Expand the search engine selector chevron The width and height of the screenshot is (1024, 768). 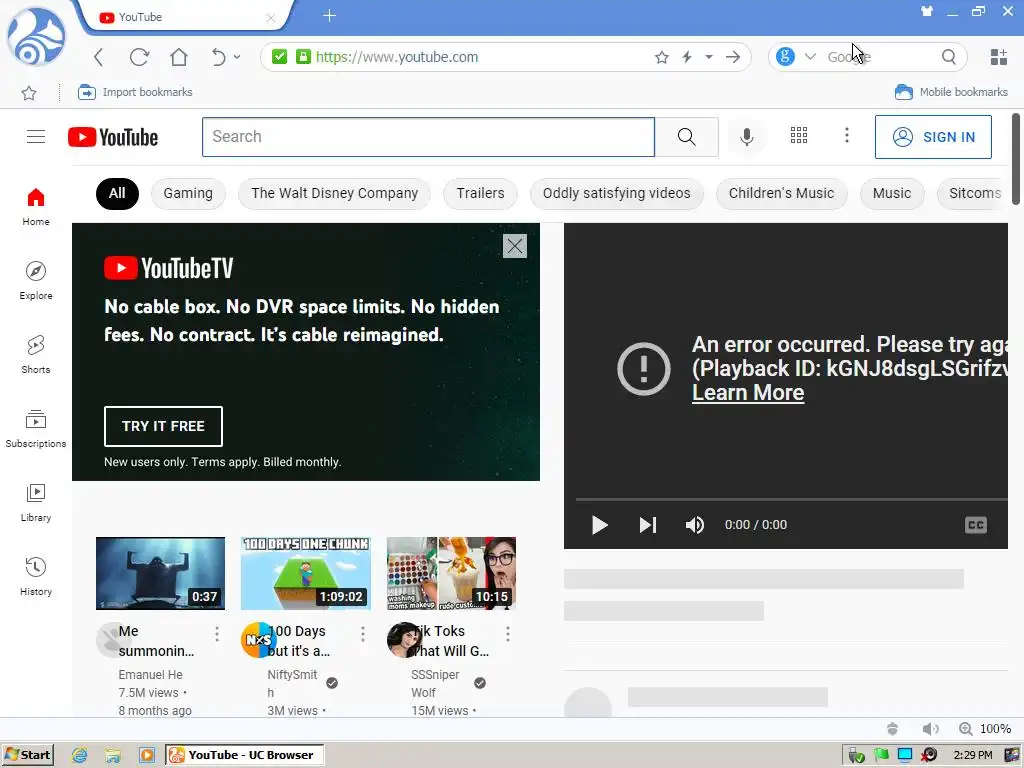[x=810, y=57]
